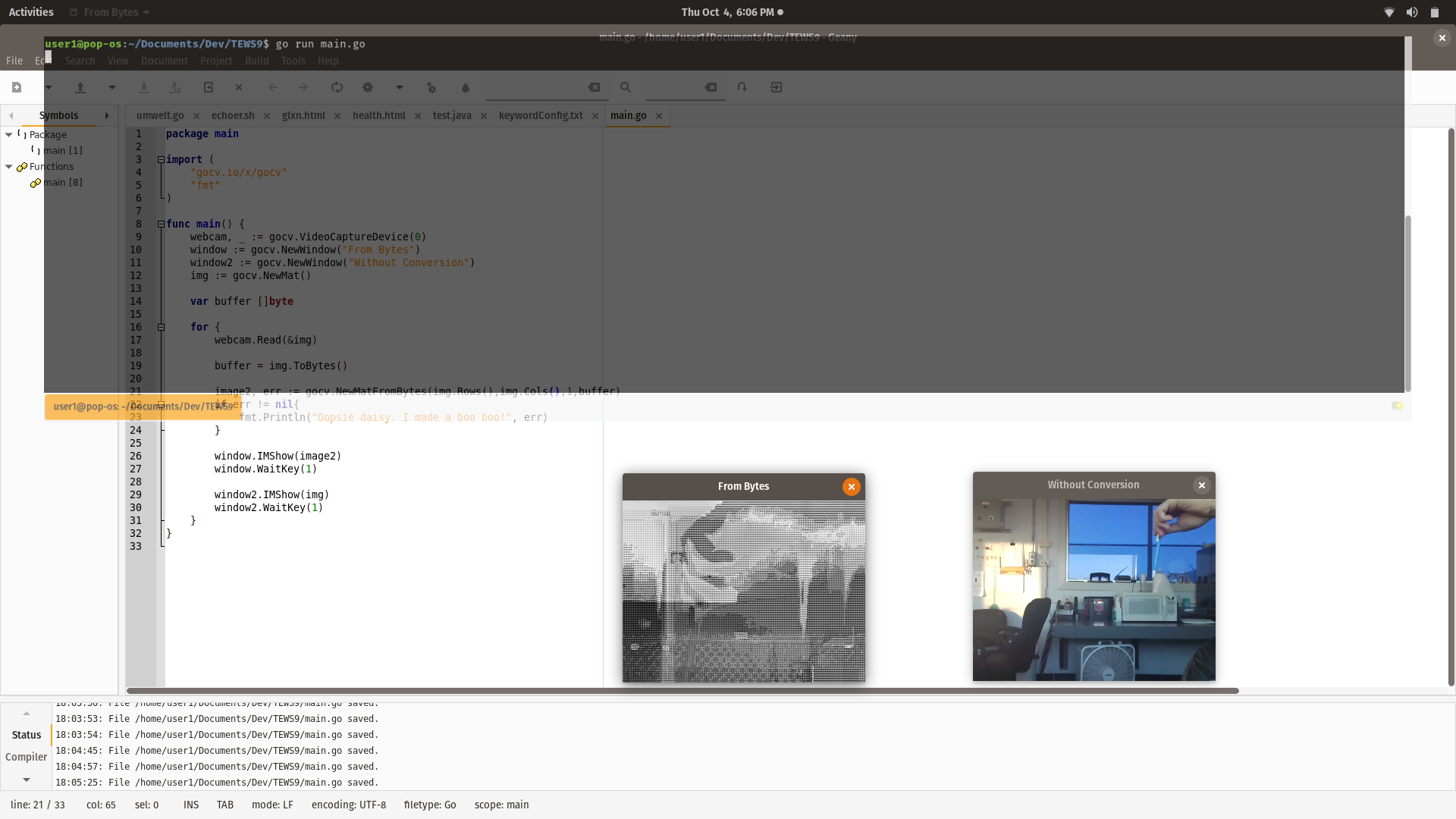Collapse the Functions group in the Symbols sidebar
The width and height of the screenshot is (1456, 819).
(x=8, y=166)
